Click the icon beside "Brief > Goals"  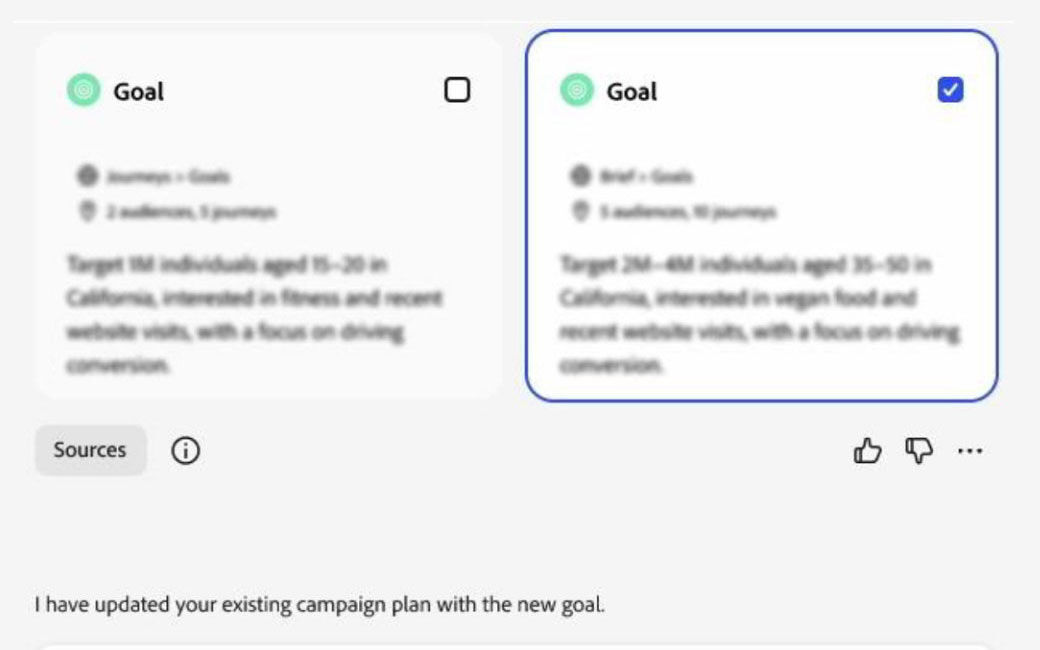pyautogui.click(x=580, y=177)
